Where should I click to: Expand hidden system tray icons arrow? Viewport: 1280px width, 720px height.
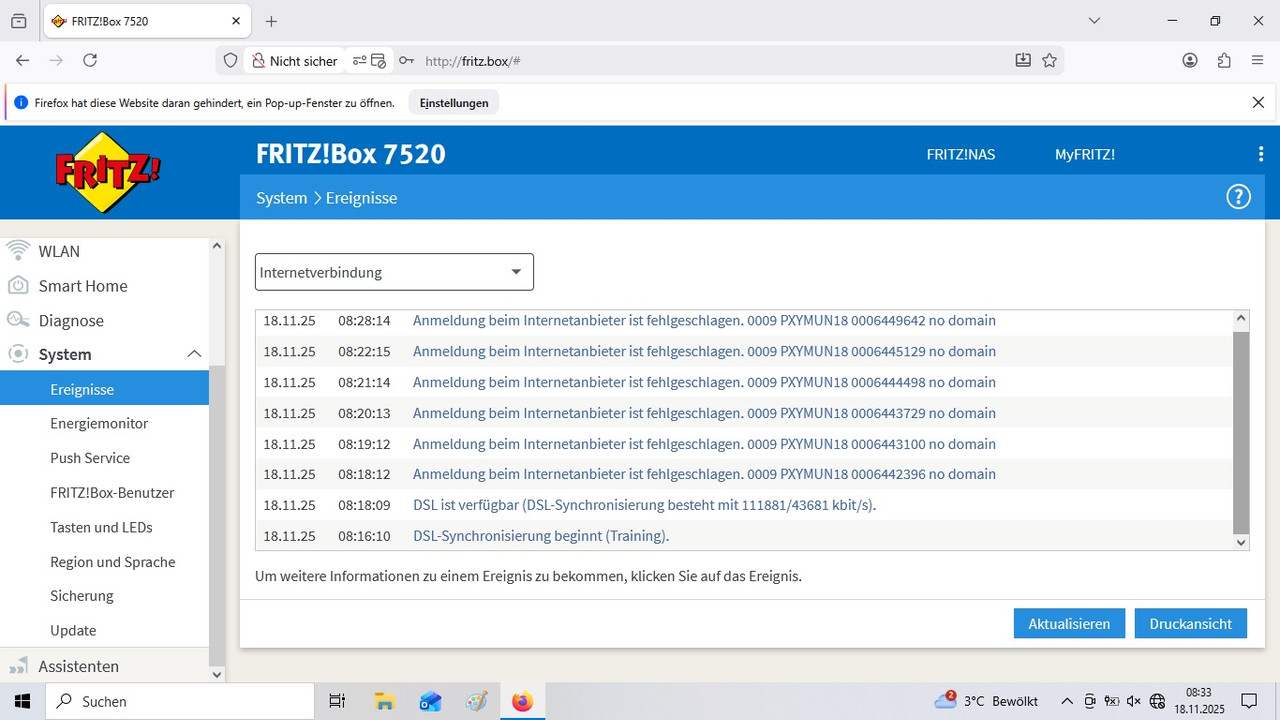[1066, 701]
